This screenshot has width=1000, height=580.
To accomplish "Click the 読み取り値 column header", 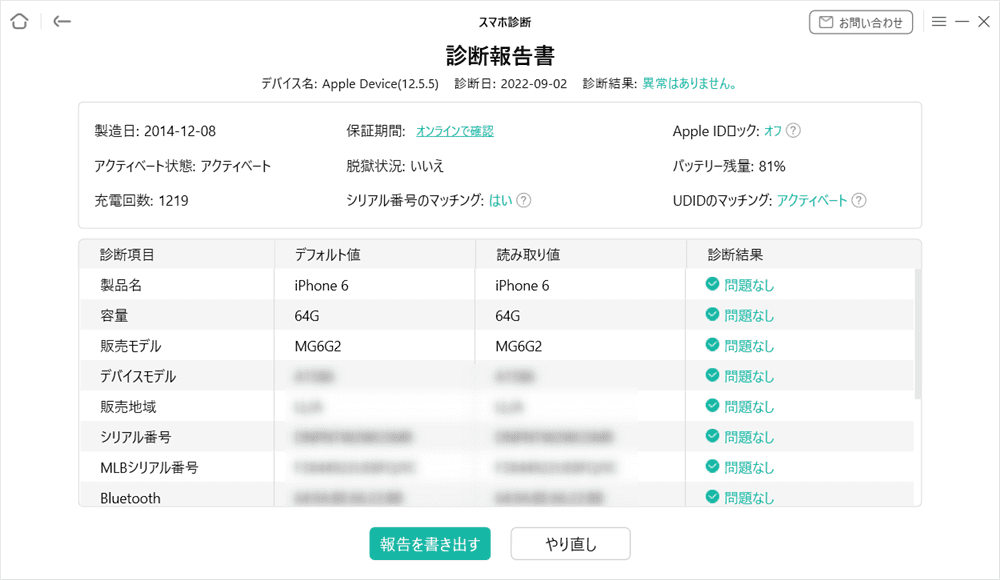I will coord(528,255).
